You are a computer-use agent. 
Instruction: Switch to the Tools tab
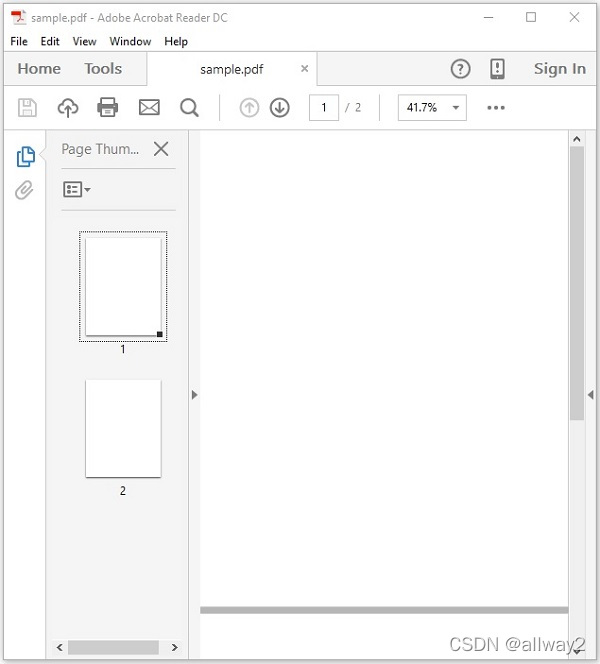[103, 69]
